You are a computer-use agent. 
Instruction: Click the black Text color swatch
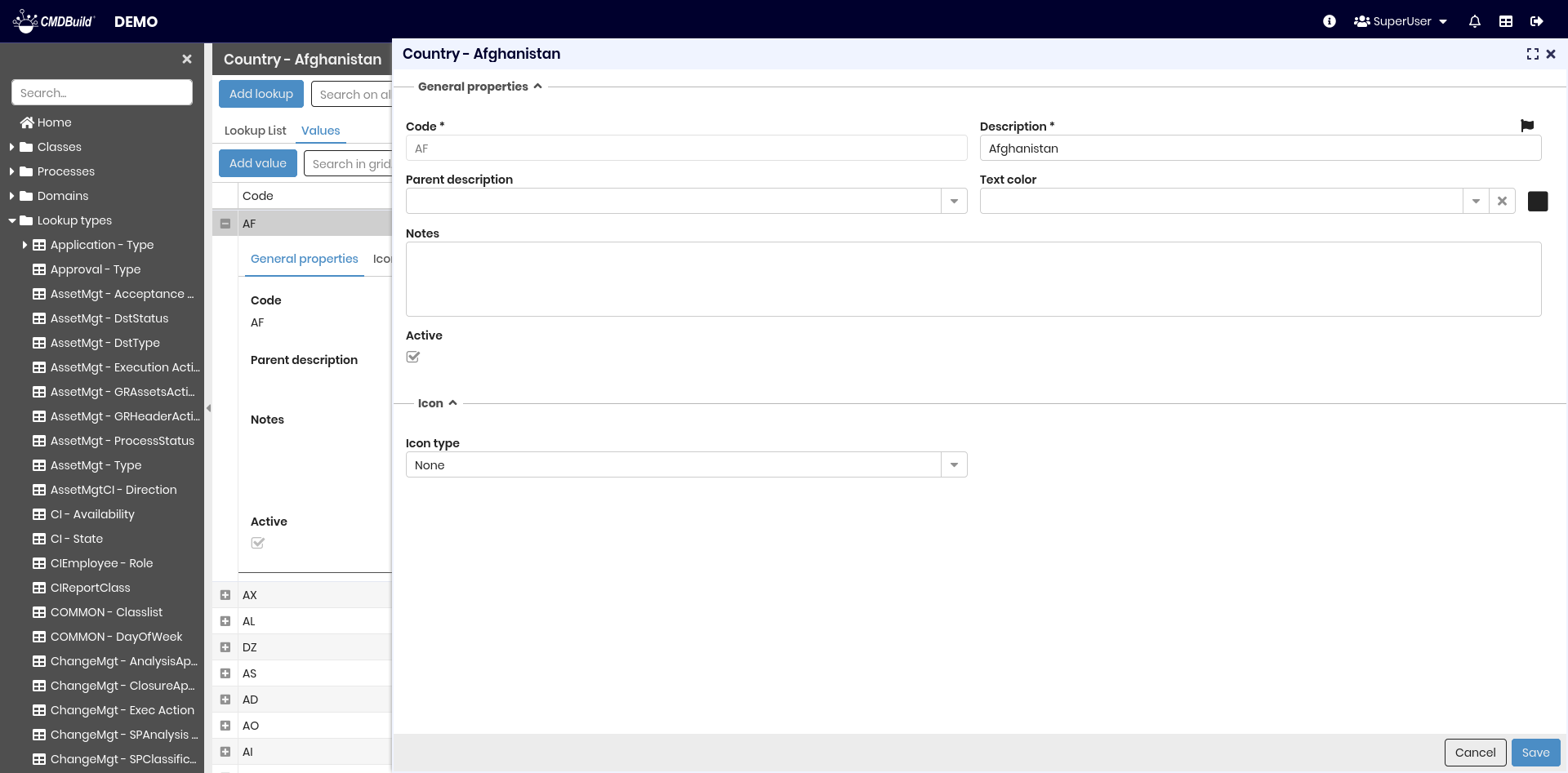point(1538,201)
